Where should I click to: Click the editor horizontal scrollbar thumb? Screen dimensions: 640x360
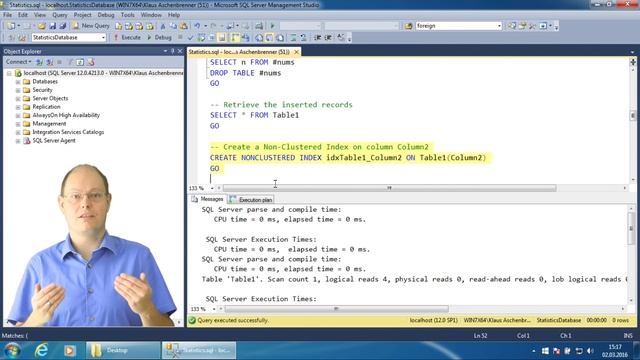pos(389,188)
